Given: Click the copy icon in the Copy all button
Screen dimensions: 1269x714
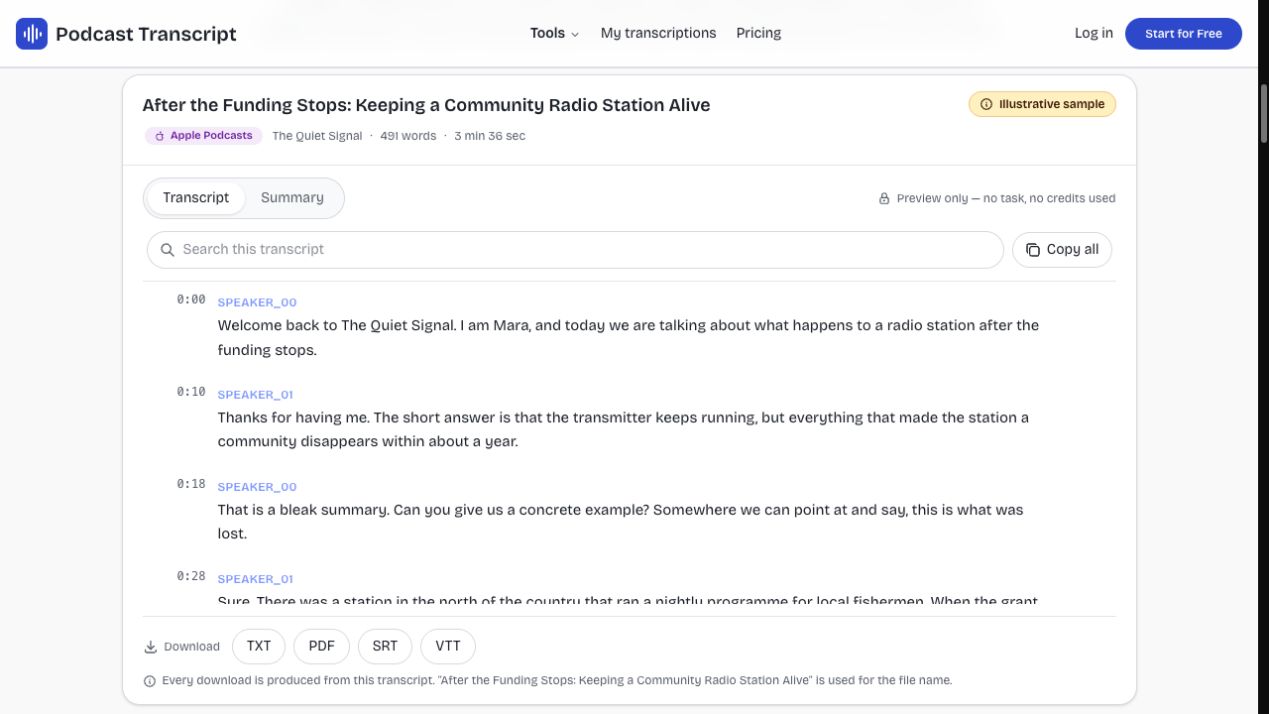Looking at the screenshot, I should [1033, 250].
